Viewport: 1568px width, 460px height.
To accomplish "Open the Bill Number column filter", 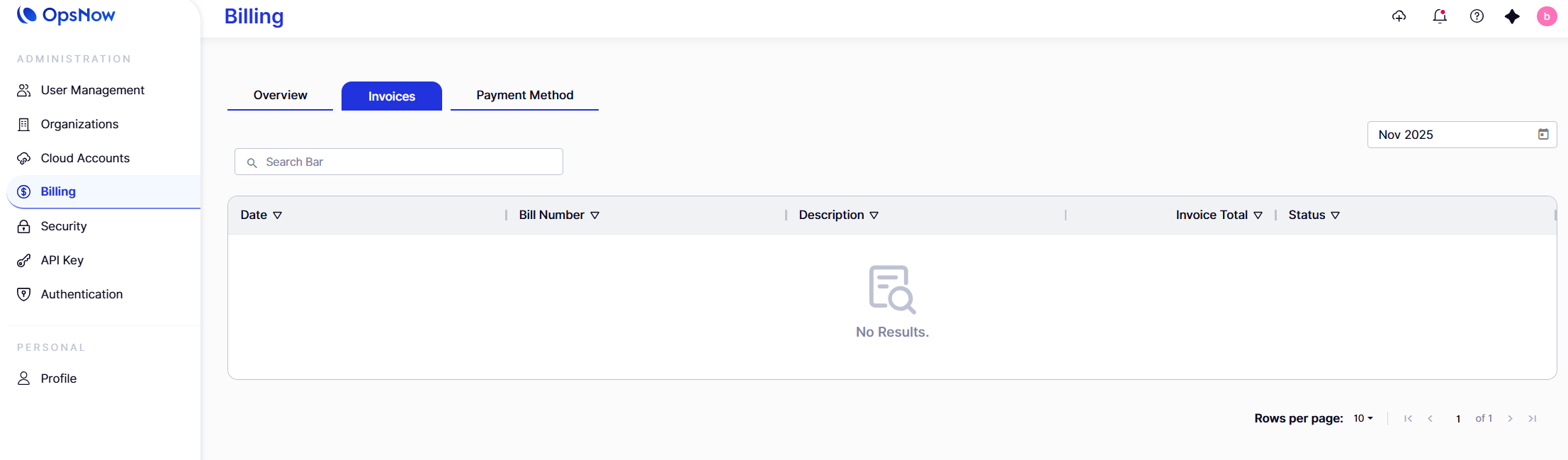I will point(594,215).
